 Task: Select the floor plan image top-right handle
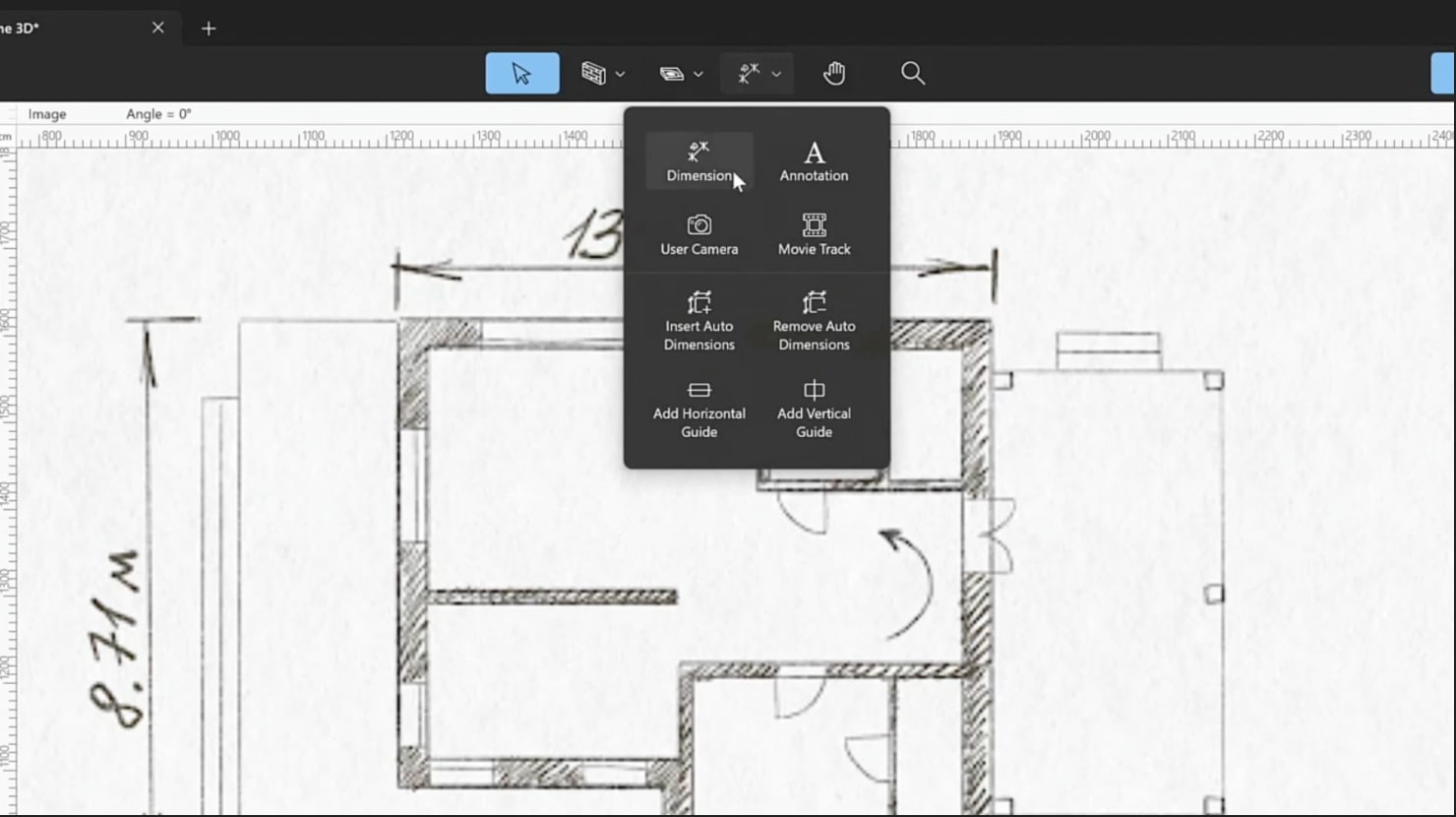[1214, 381]
